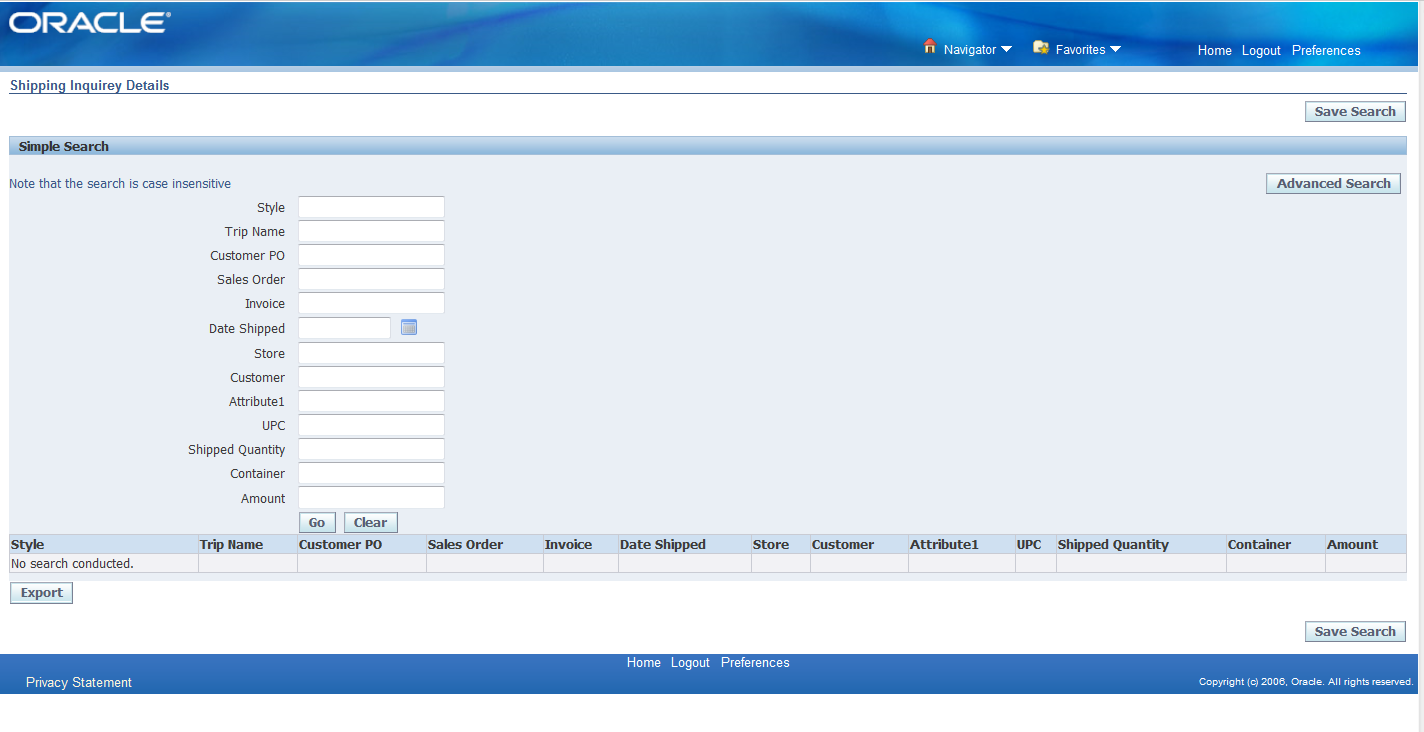Open the Date Shipped calendar picker
The width and height of the screenshot is (1424, 732).
point(408,326)
